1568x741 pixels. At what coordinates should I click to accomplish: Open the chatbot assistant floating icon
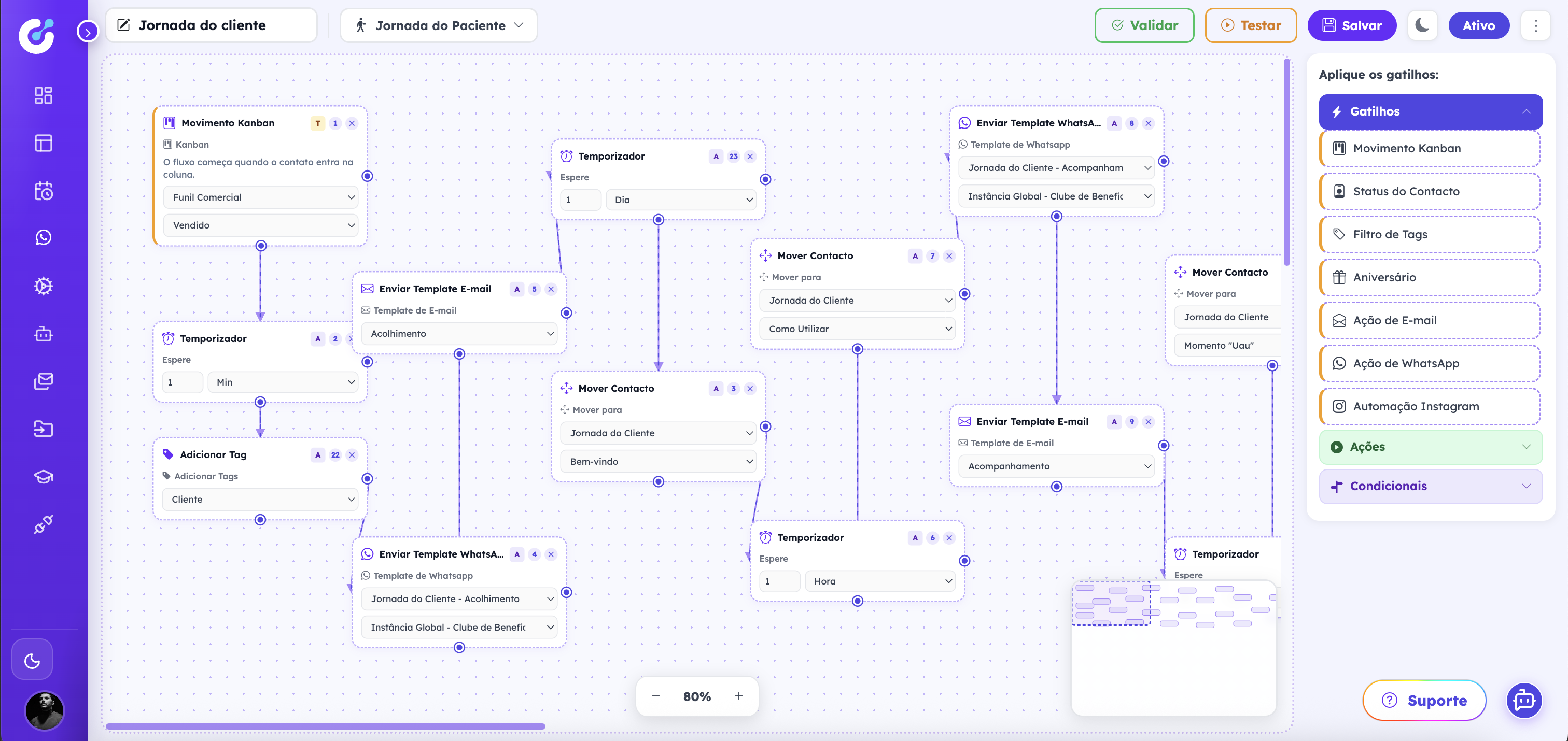[x=1523, y=700]
